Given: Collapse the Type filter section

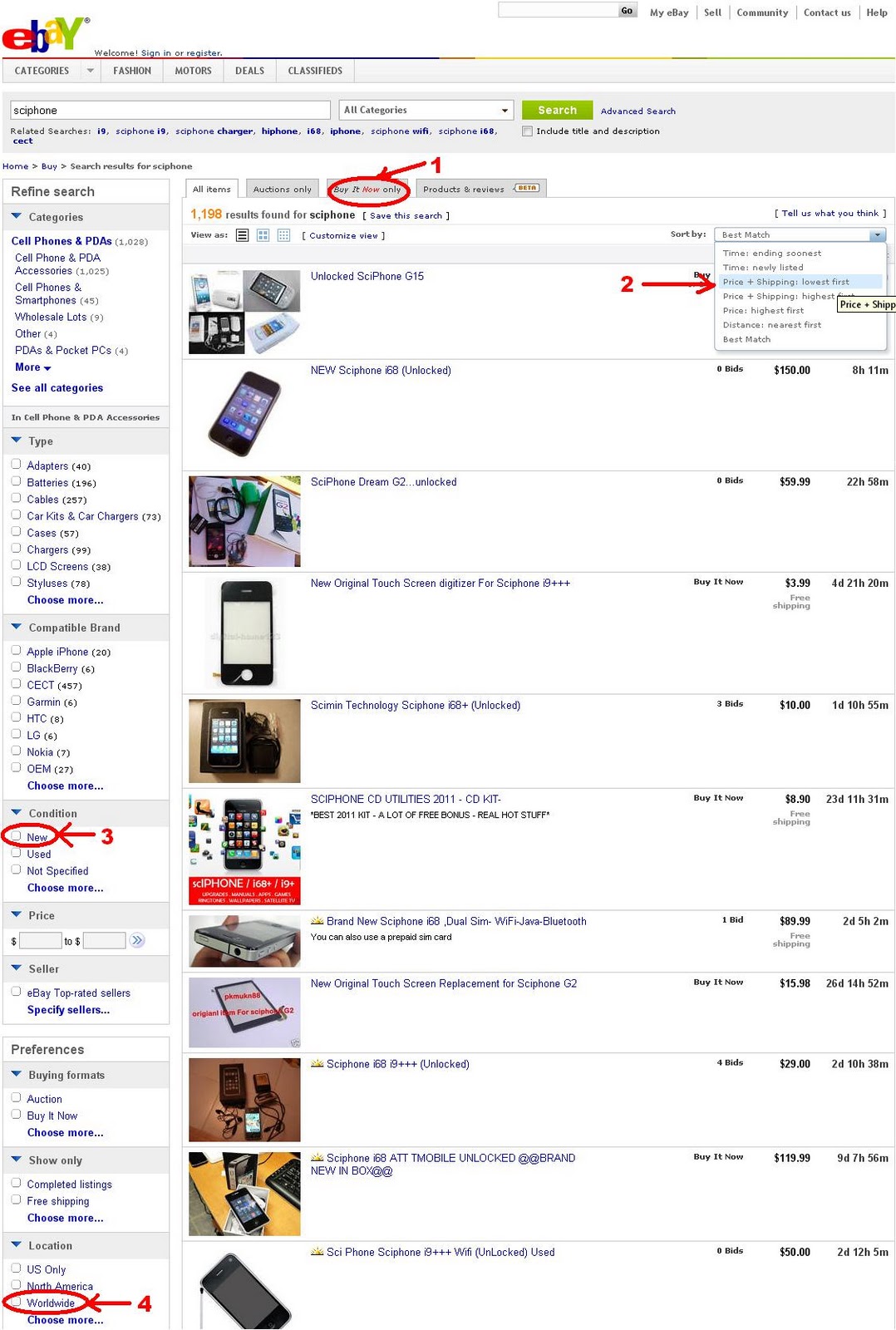Looking at the screenshot, I should point(17,441).
